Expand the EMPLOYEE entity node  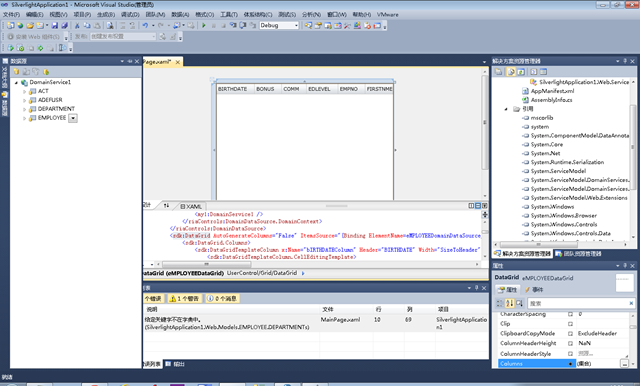coord(24,118)
